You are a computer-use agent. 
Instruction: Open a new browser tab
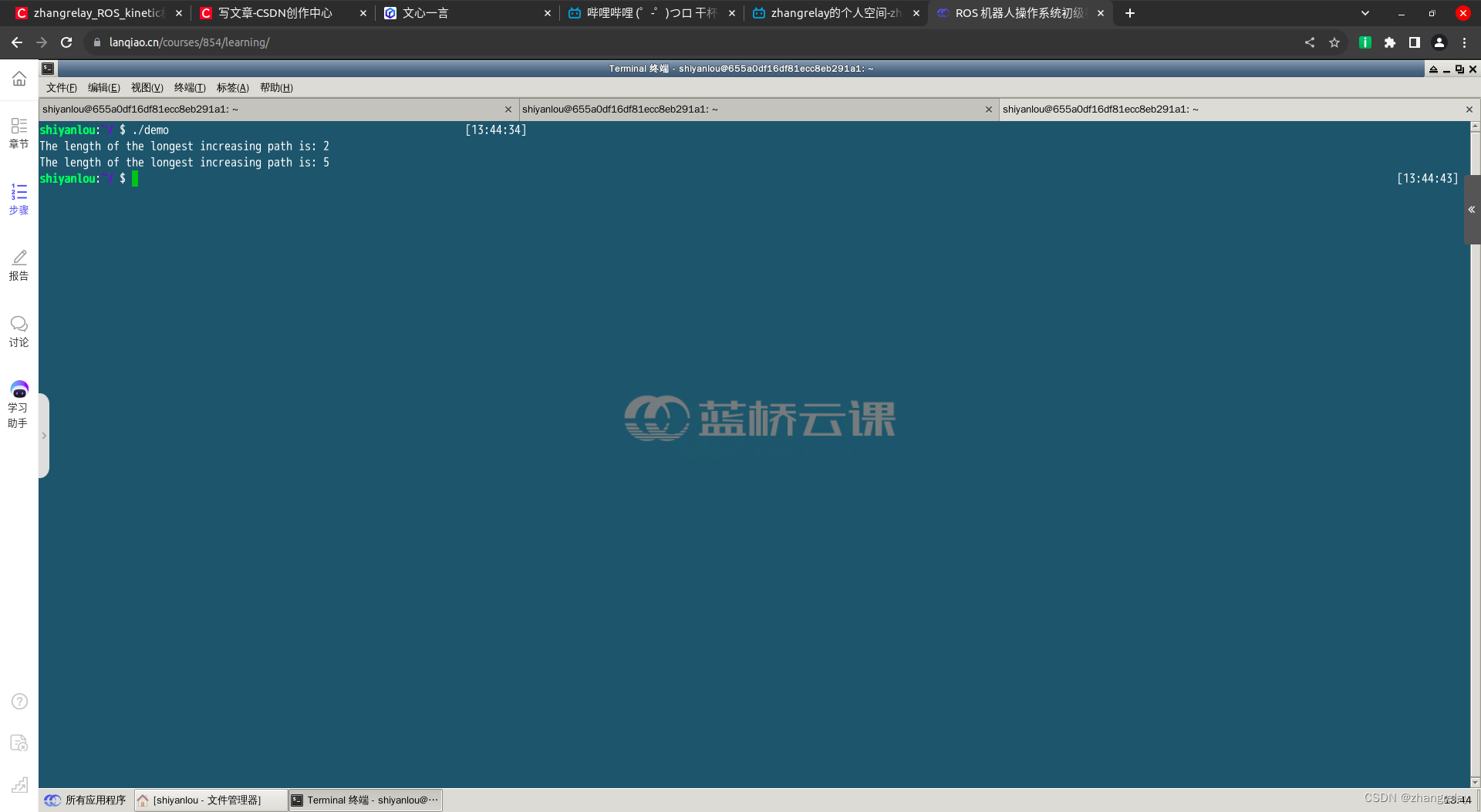click(1130, 13)
